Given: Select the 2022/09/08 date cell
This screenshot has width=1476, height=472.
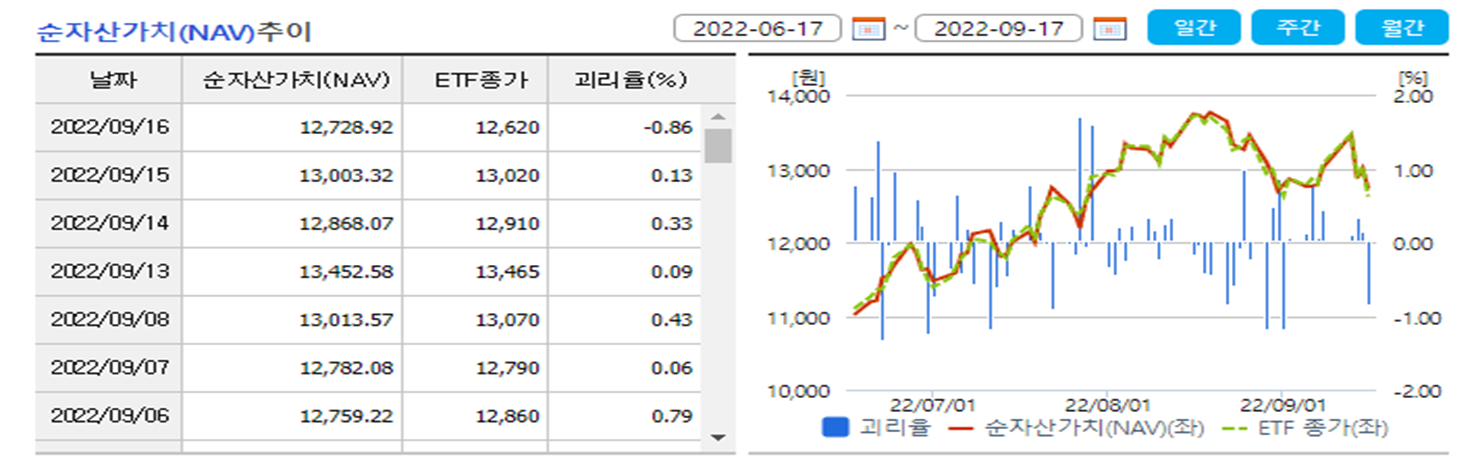Looking at the screenshot, I should click(x=110, y=320).
